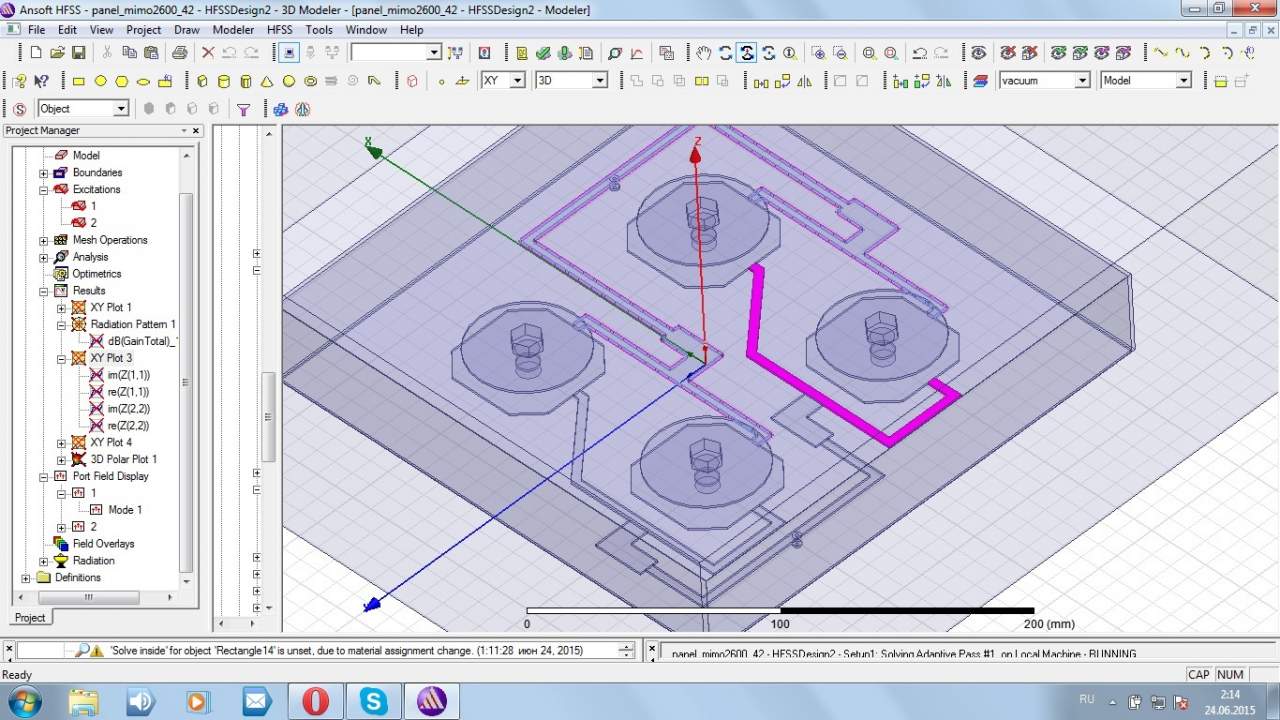Select Mode 1 under Port Field Display

click(125, 510)
